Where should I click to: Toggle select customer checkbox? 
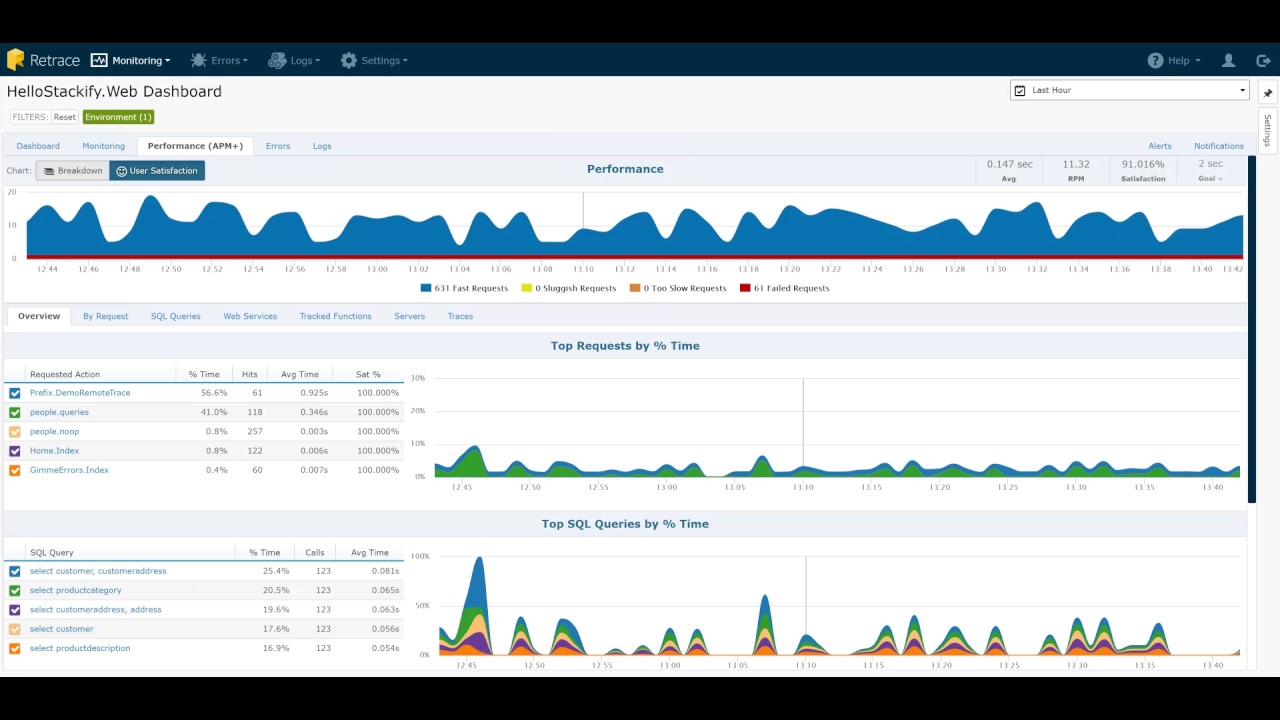pos(15,629)
